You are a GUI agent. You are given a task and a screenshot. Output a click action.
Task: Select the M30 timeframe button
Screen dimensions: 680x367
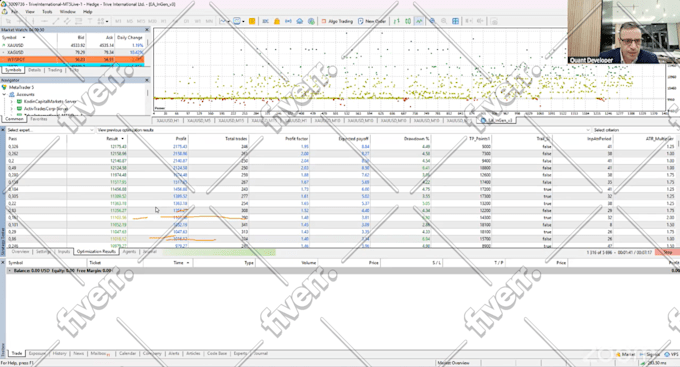coord(152,21)
